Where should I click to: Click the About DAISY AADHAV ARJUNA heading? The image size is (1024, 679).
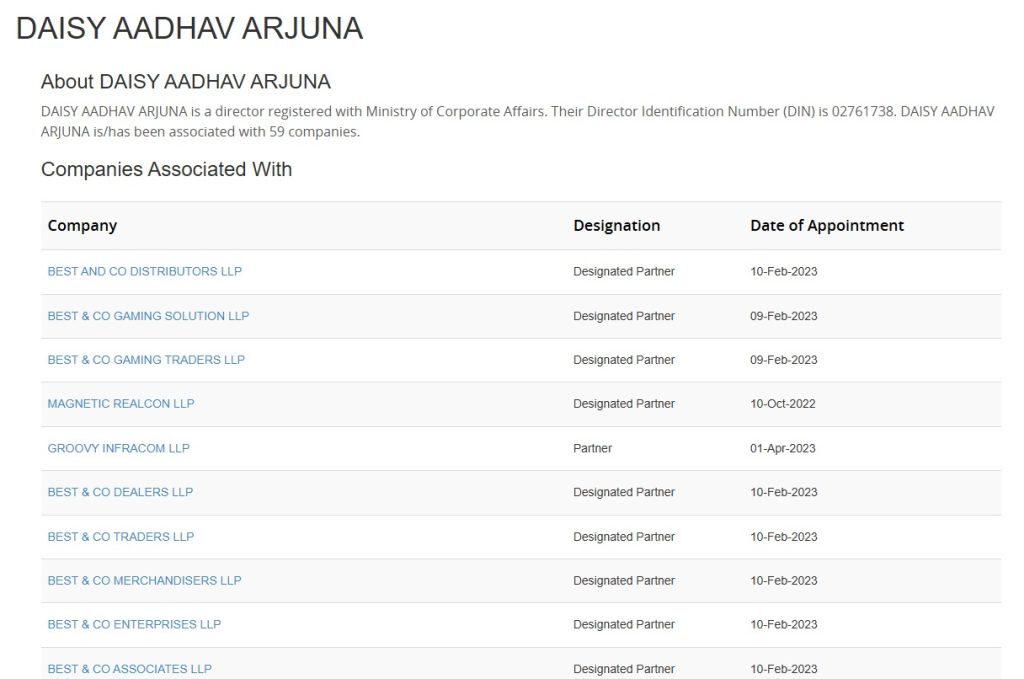(185, 81)
